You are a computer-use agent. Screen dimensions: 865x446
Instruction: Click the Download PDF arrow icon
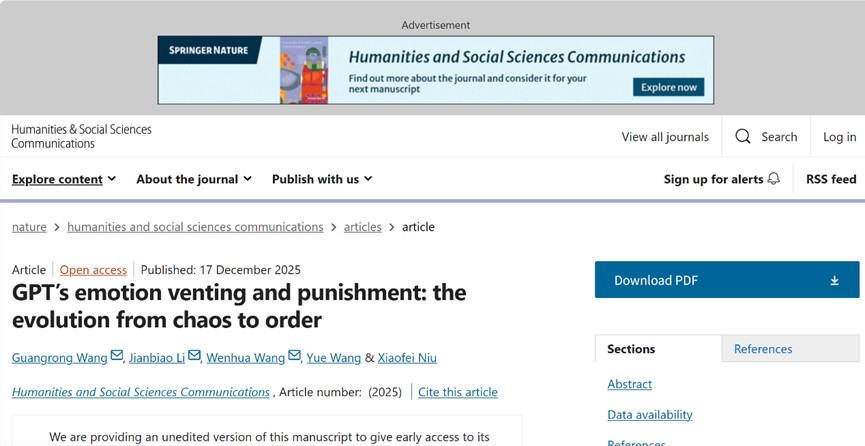coord(835,281)
